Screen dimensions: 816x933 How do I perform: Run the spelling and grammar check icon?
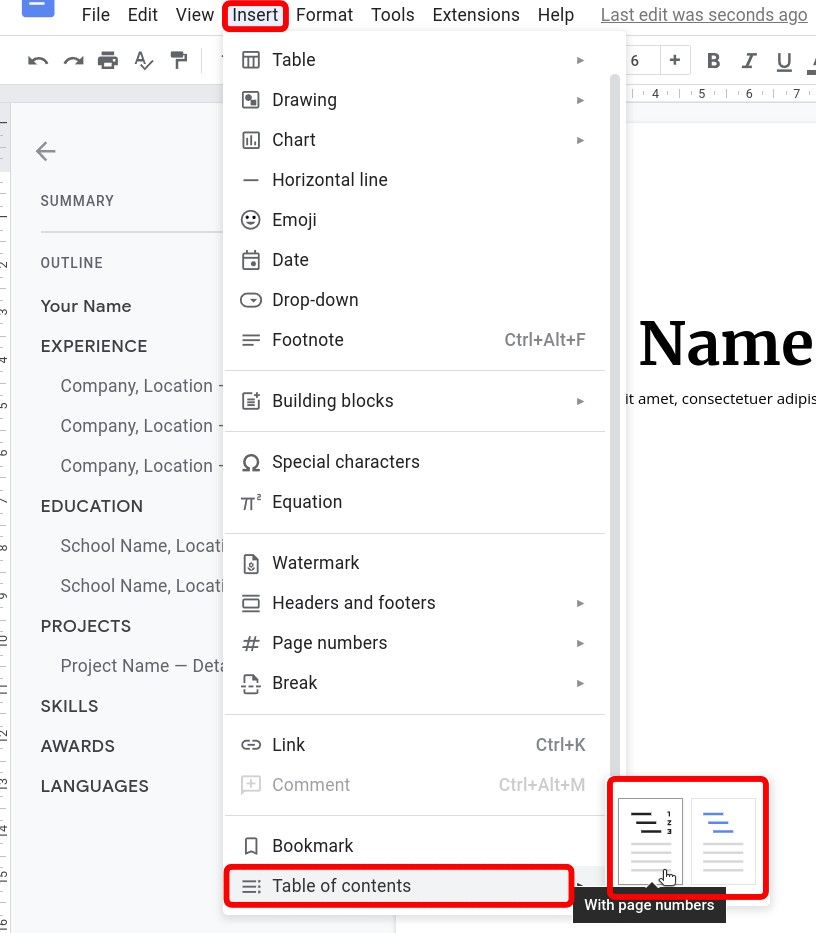(144, 60)
